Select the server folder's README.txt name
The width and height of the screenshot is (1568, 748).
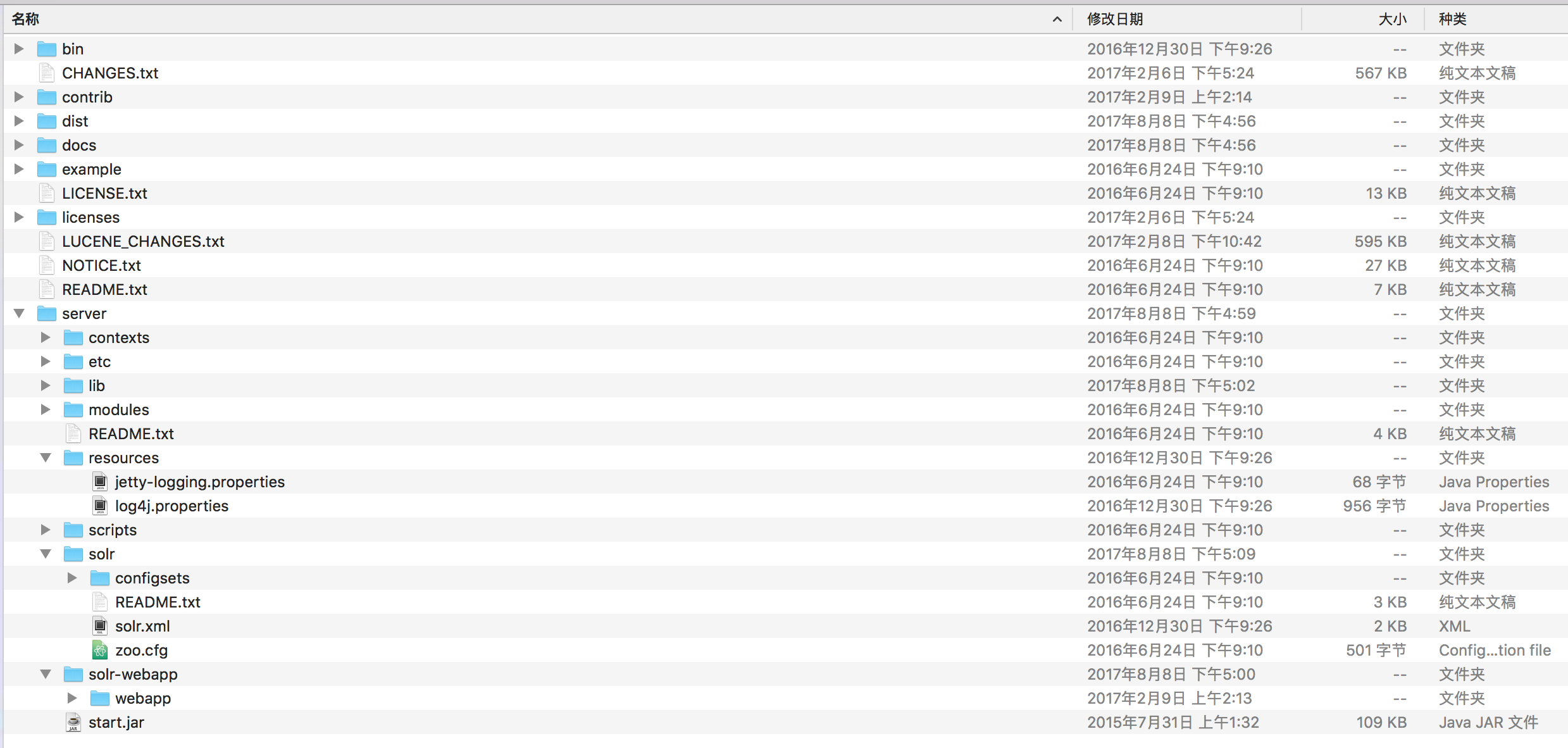click(x=131, y=433)
